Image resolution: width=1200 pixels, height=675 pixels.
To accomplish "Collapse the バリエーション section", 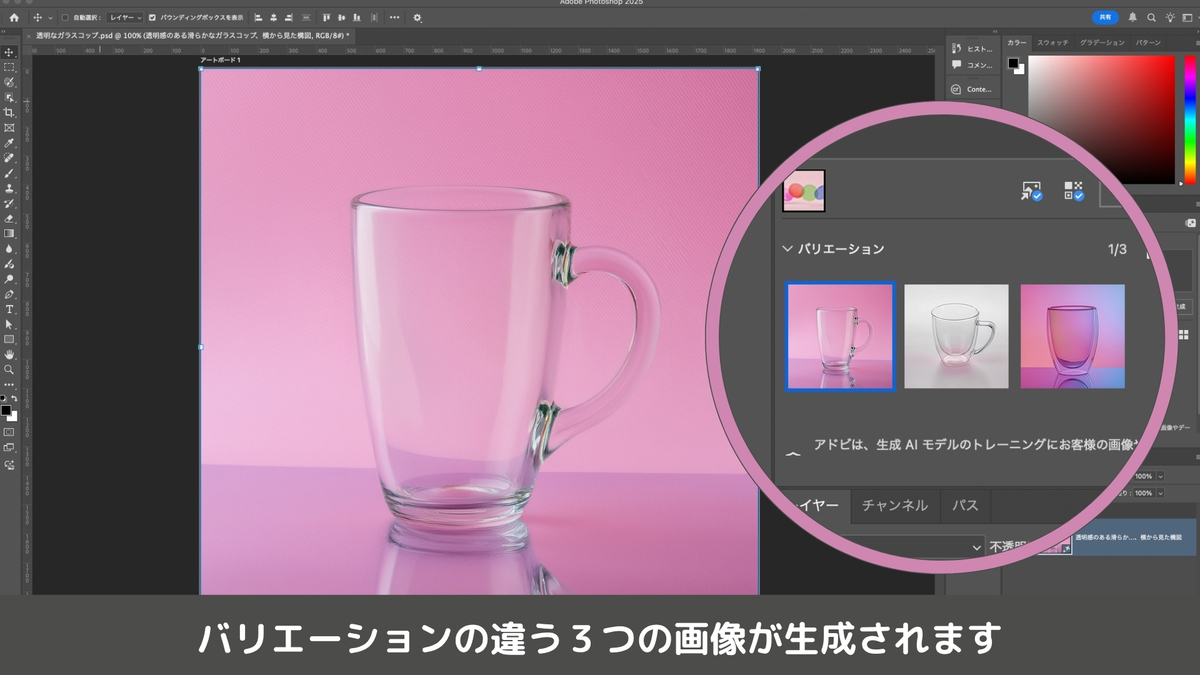I will click(788, 249).
